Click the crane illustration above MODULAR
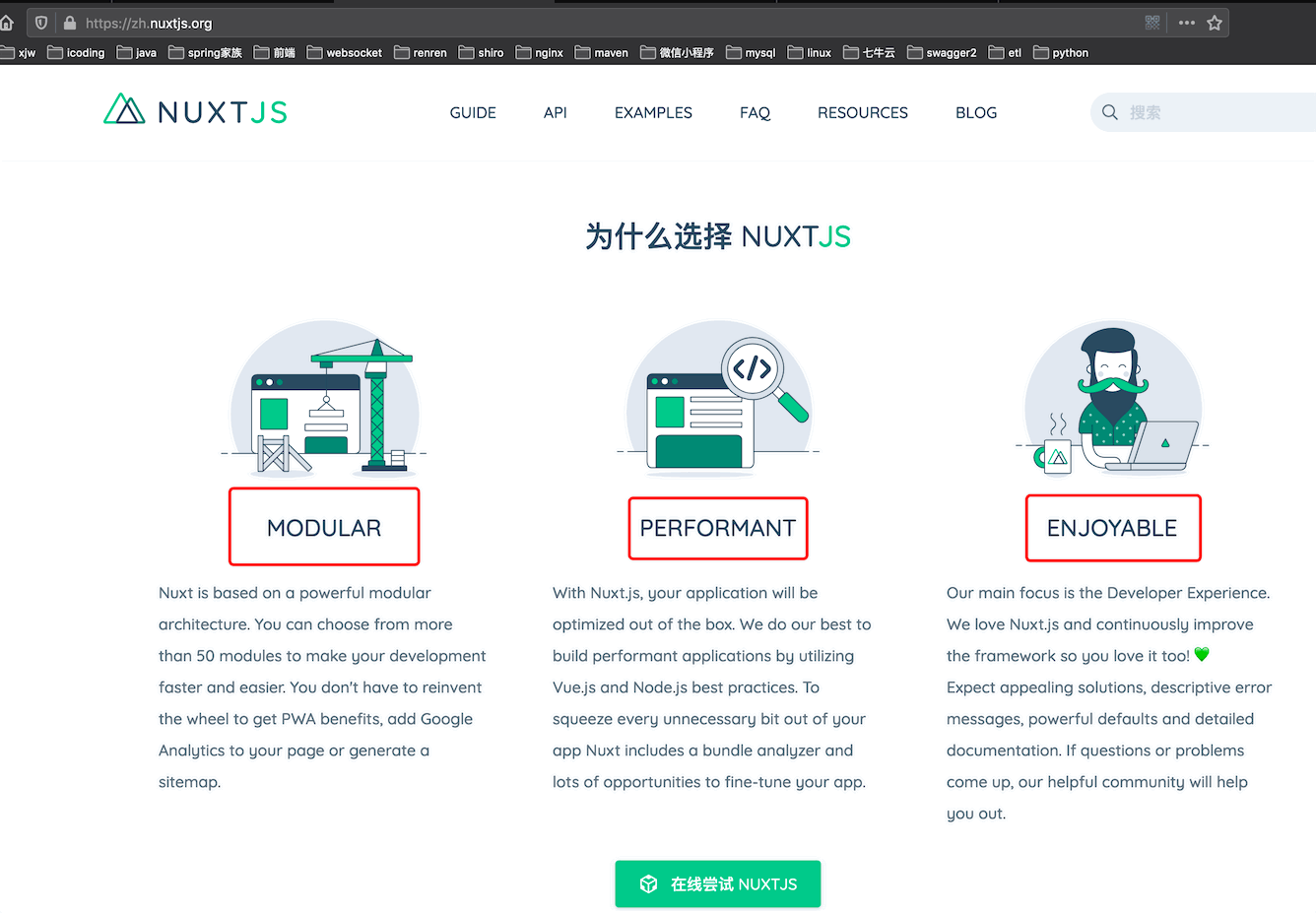The height and width of the screenshot is (913, 1316). pos(325,400)
